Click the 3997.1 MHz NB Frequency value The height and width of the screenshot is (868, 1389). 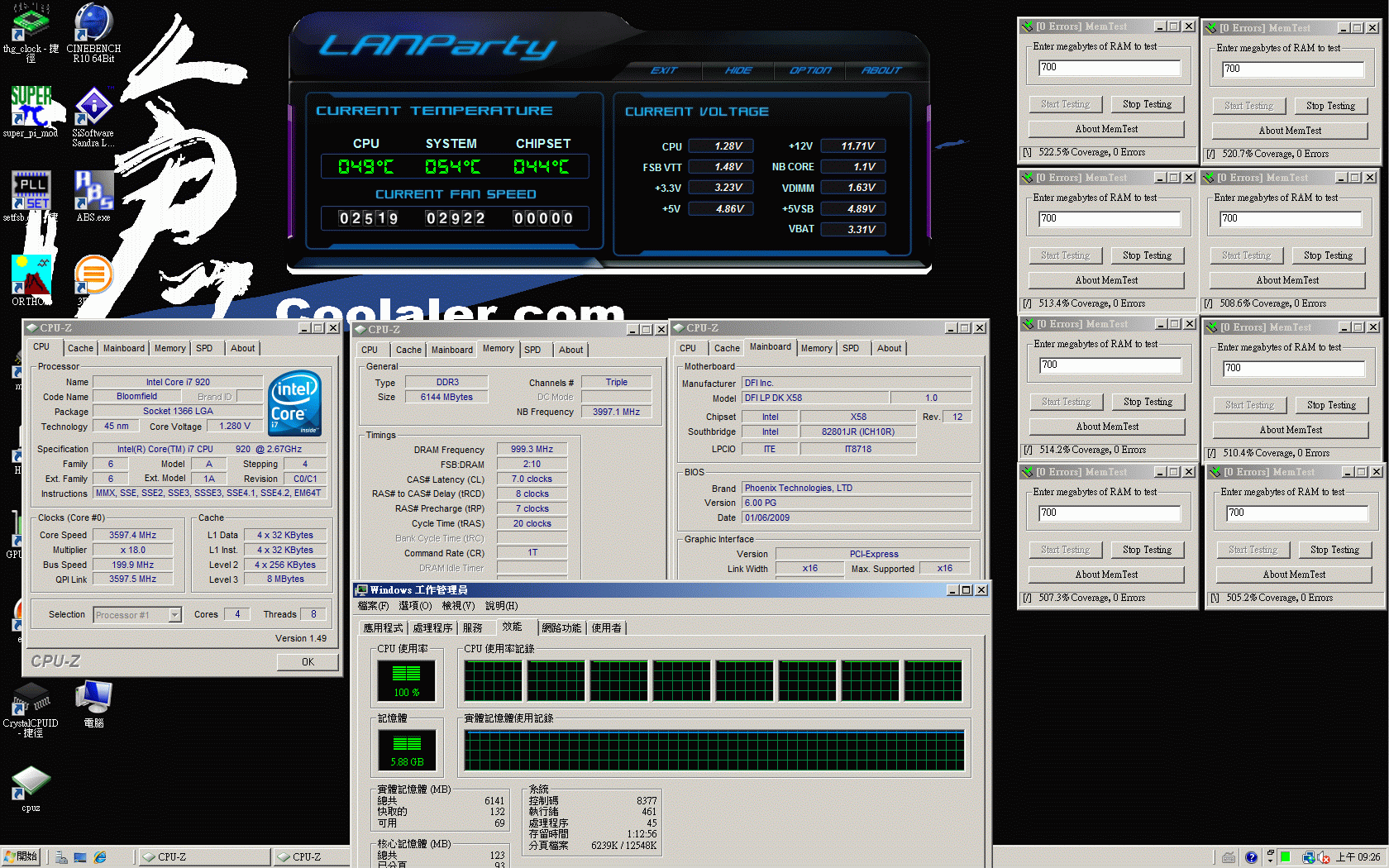coord(616,412)
